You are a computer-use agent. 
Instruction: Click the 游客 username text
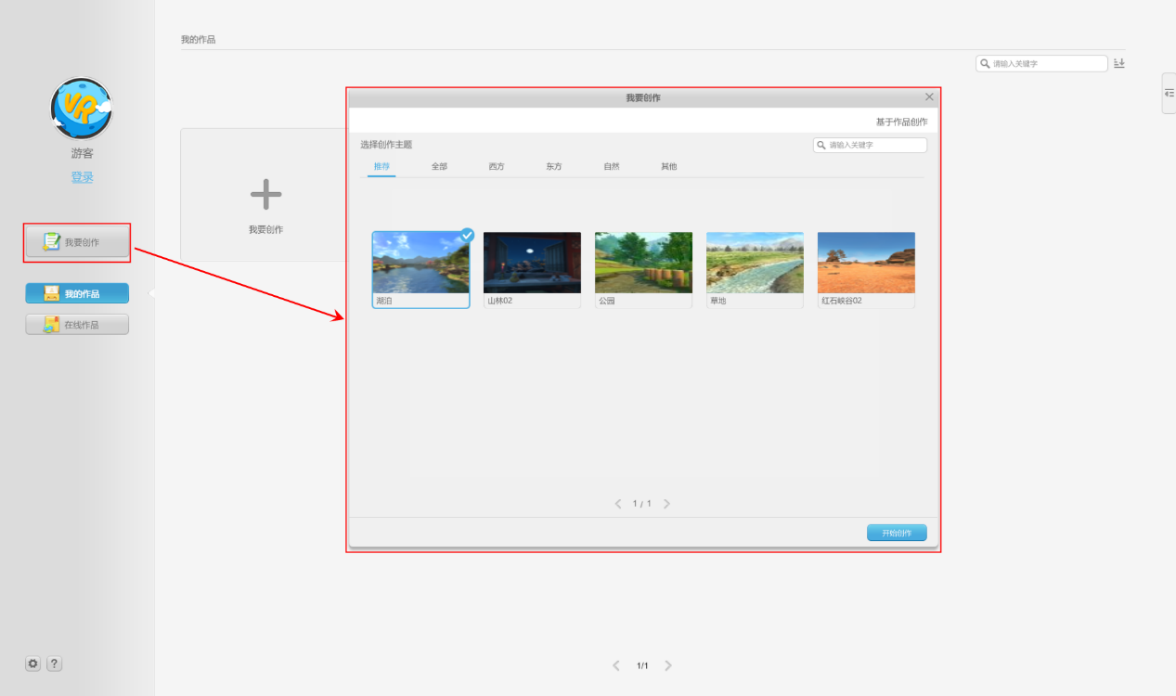pos(82,153)
